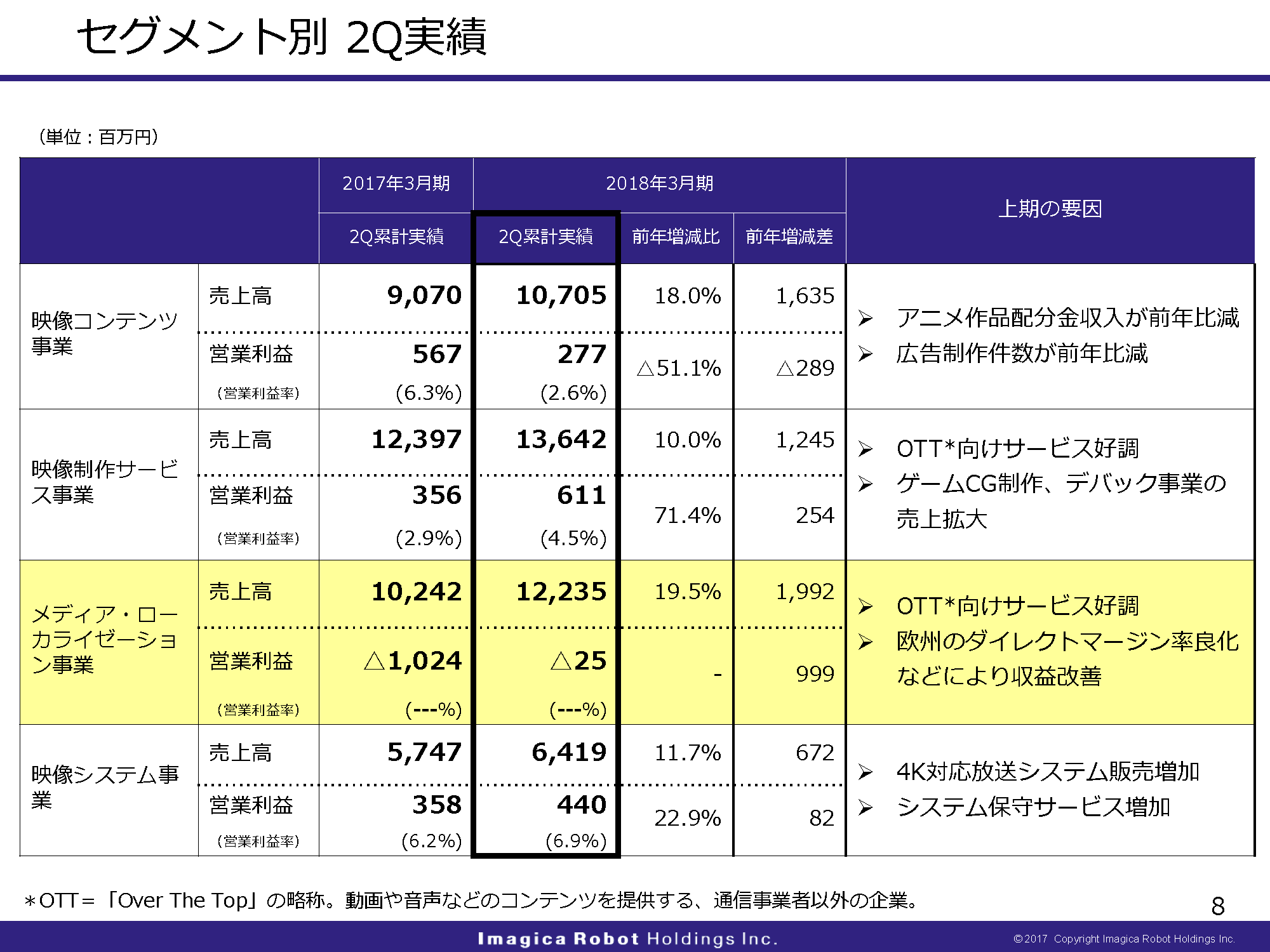Select メディア・ローカライゼーション事業 label
This screenshot has height=952, width=1270.
tap(105, 640)
